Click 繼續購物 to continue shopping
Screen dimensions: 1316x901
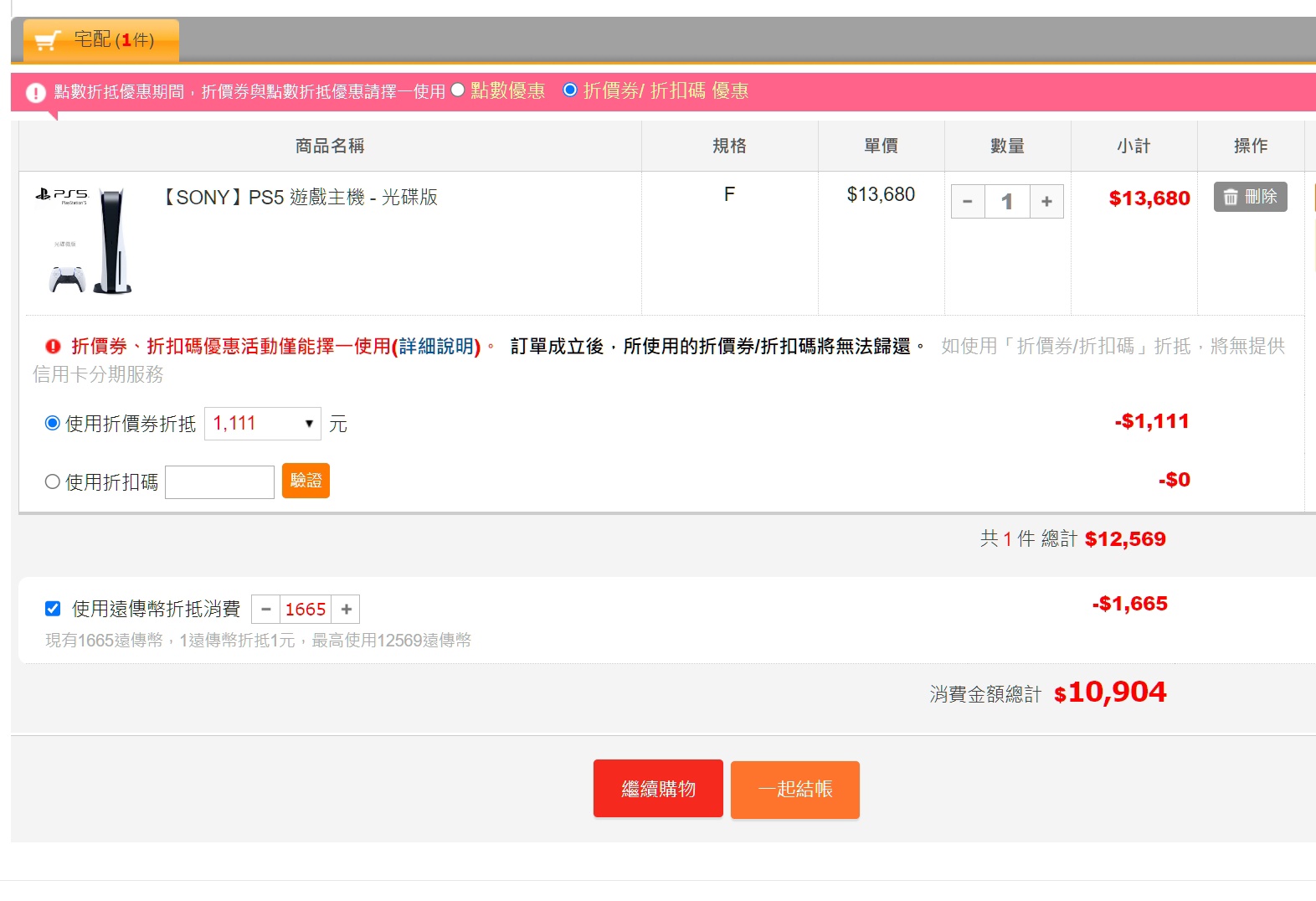pyautogui.click(x=658, y=789)
